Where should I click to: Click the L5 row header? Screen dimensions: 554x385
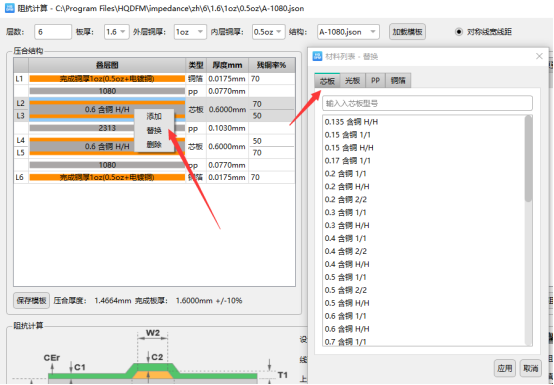point(21,153)
